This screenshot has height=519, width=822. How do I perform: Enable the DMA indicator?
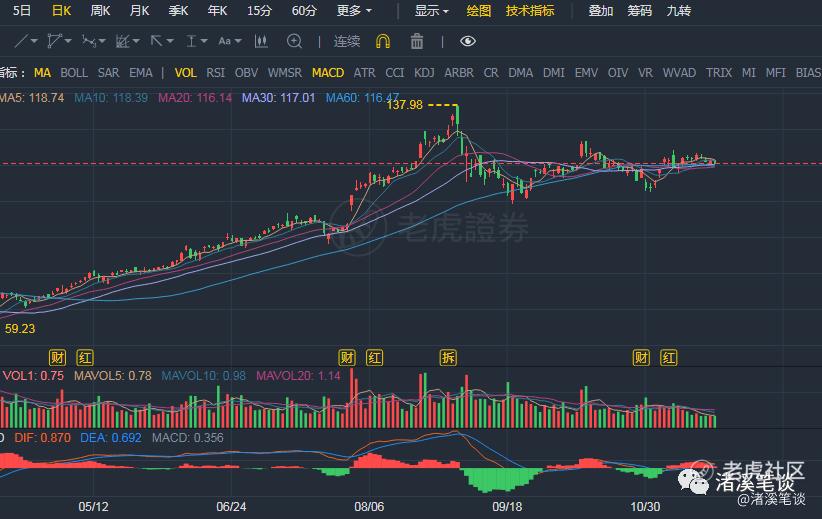click(521, 73)
